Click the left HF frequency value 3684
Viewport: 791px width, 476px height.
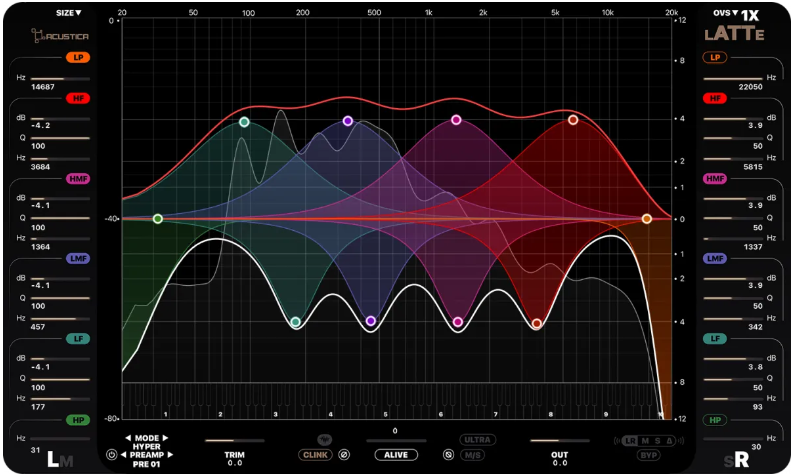click(40, 167)
